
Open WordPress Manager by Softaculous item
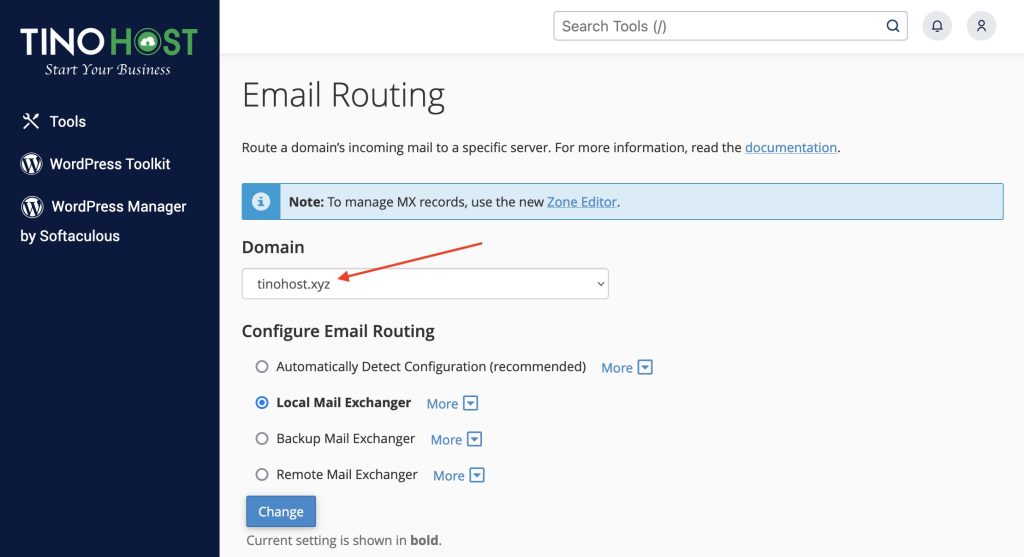coord(103,221)
